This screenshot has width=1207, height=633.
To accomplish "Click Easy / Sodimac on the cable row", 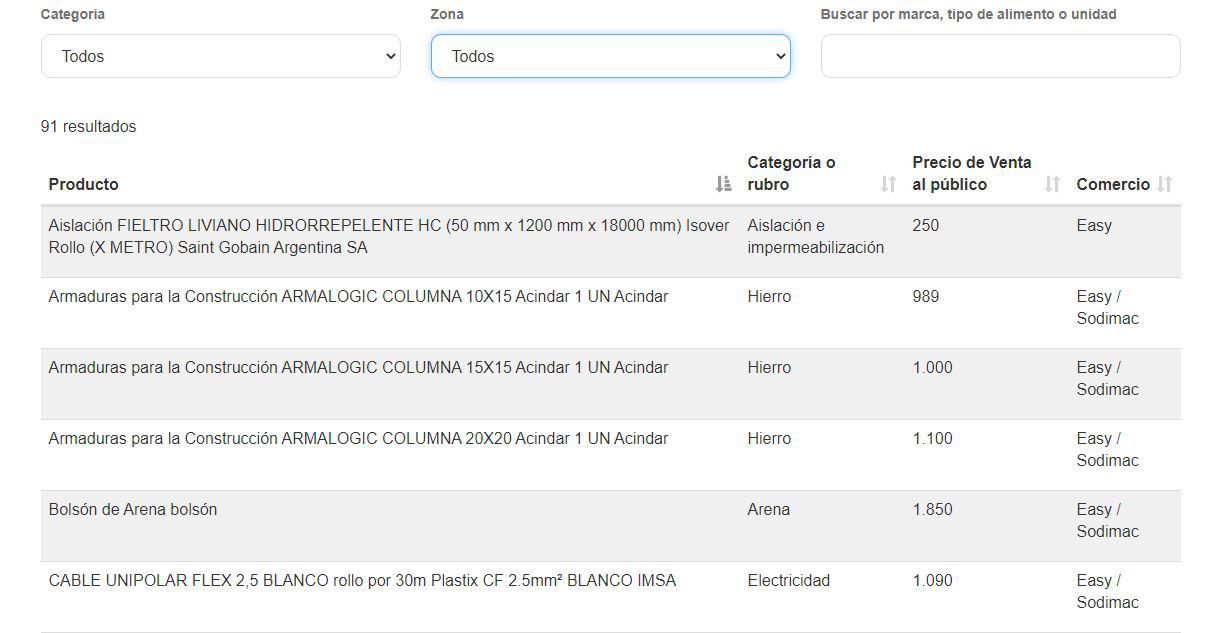I will coord(1107,591).
